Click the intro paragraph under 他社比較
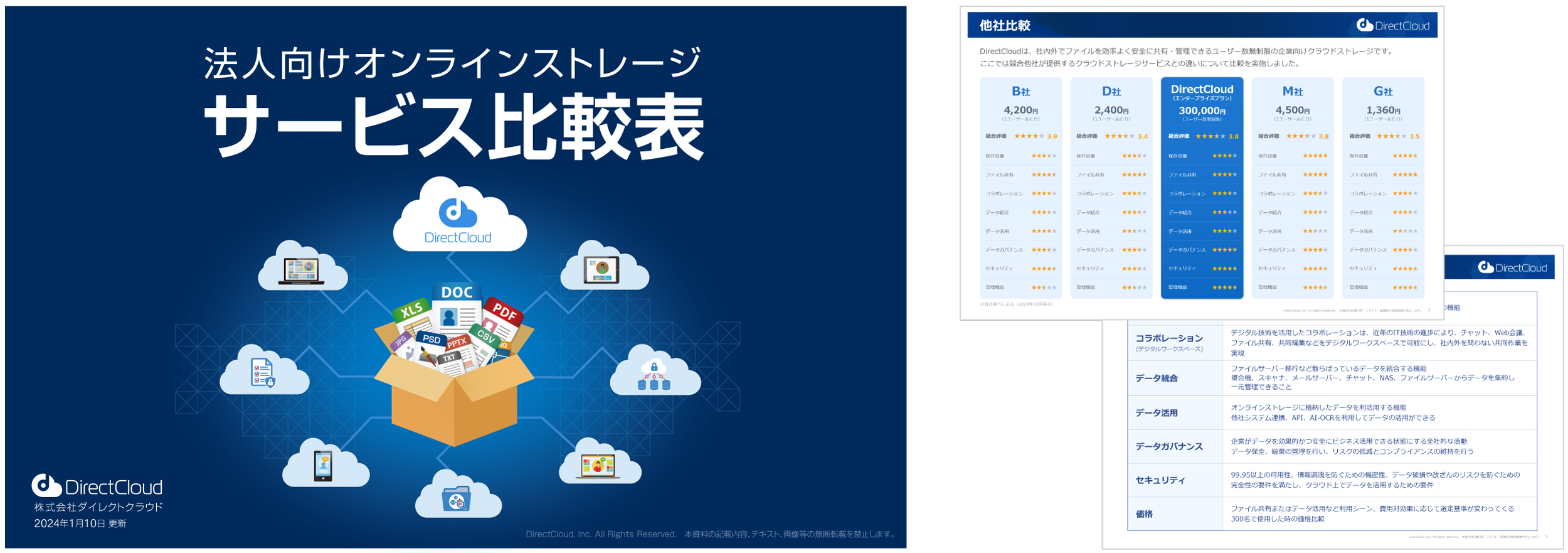The image size is (1568, 553). coord(1185,57)
